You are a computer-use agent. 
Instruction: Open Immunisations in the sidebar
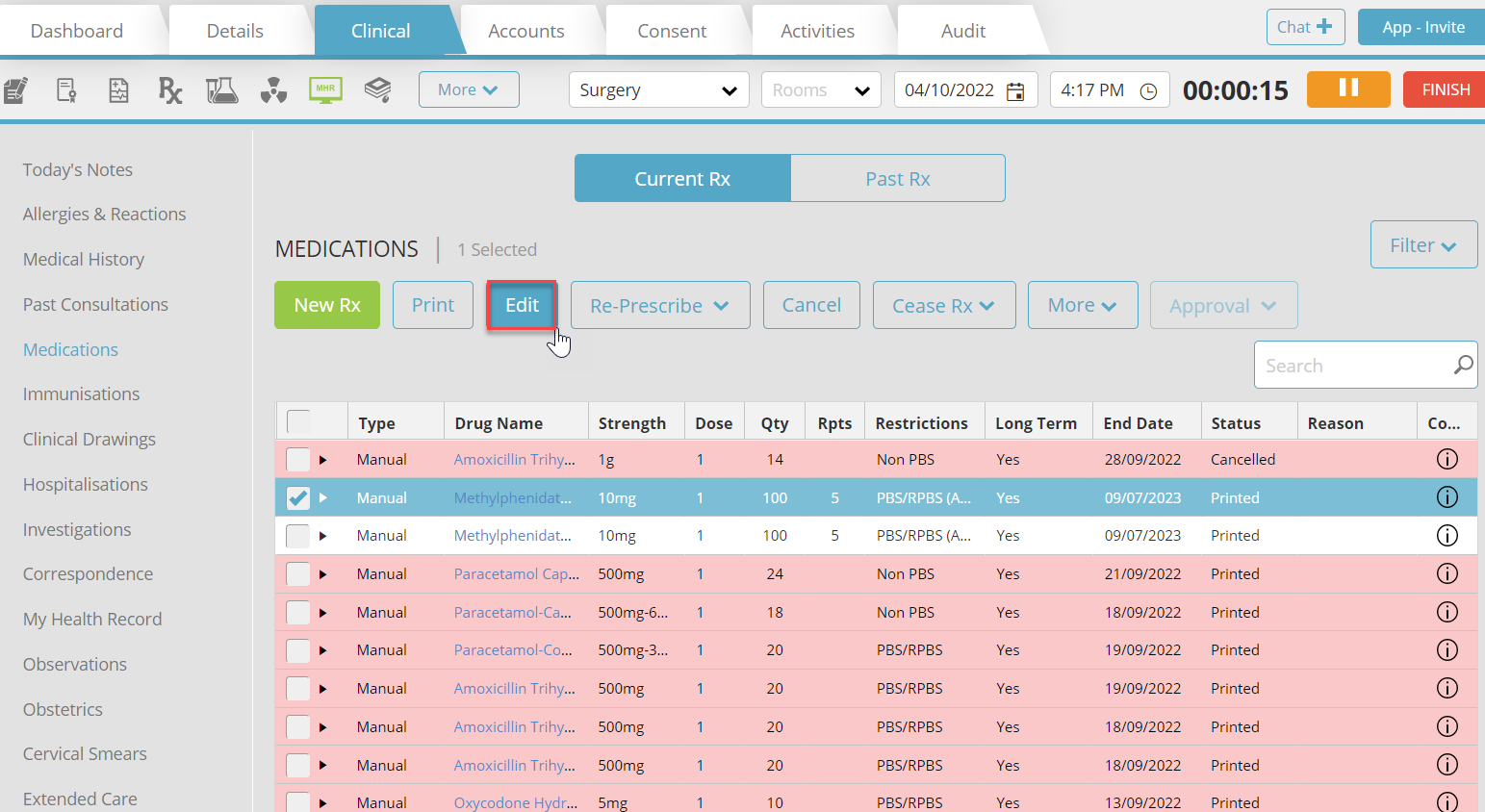coord(81,393)
